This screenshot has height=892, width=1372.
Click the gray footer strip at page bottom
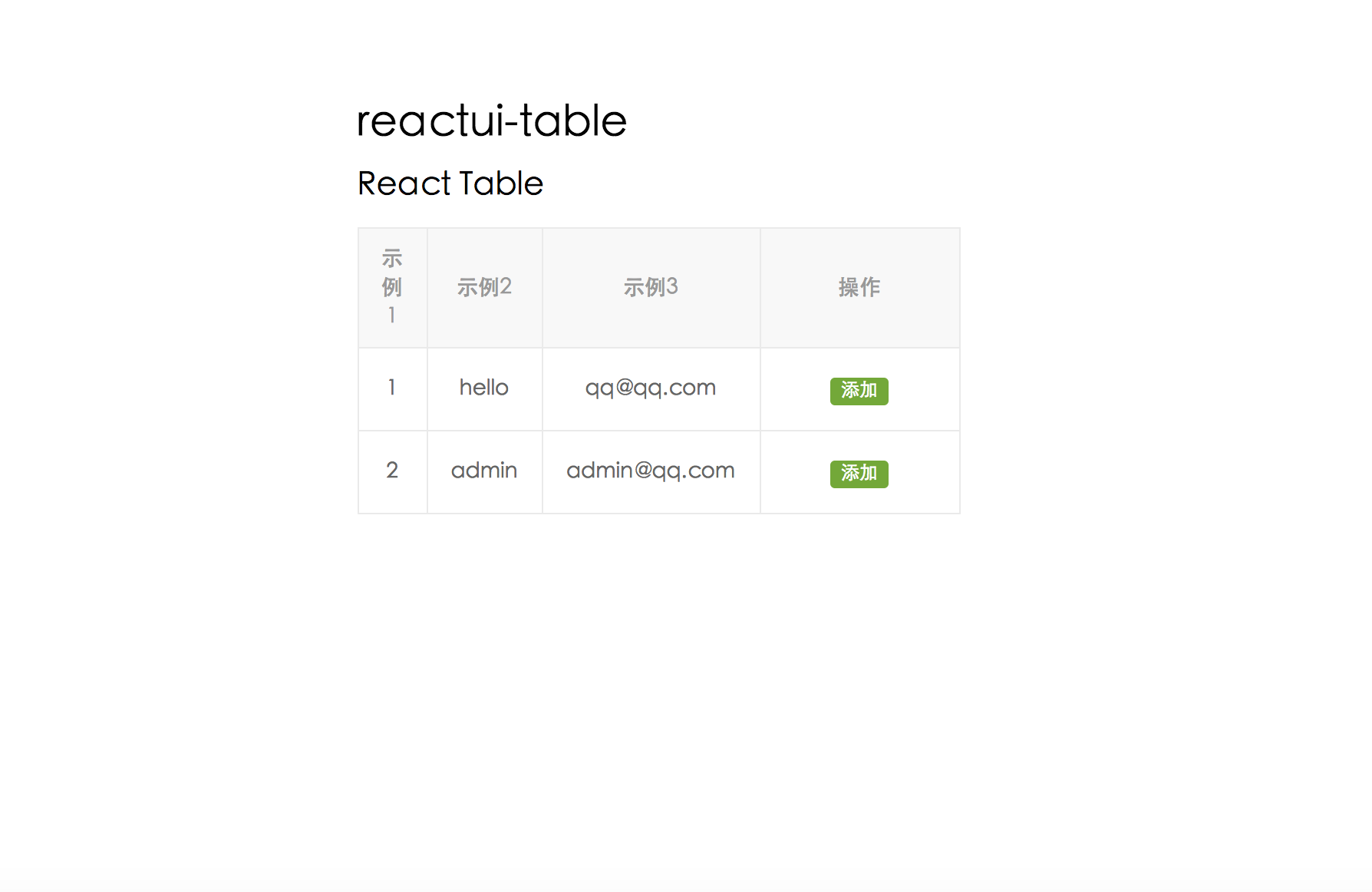click(x=686, y=881)
